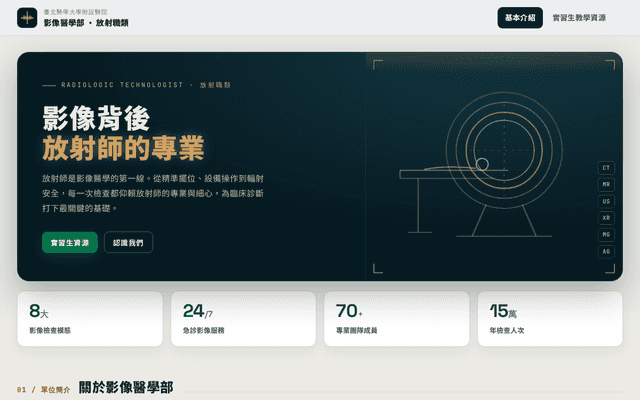640x400 pixels.
Task: Open the 基本介紹 tab
Action: point(520,18)
